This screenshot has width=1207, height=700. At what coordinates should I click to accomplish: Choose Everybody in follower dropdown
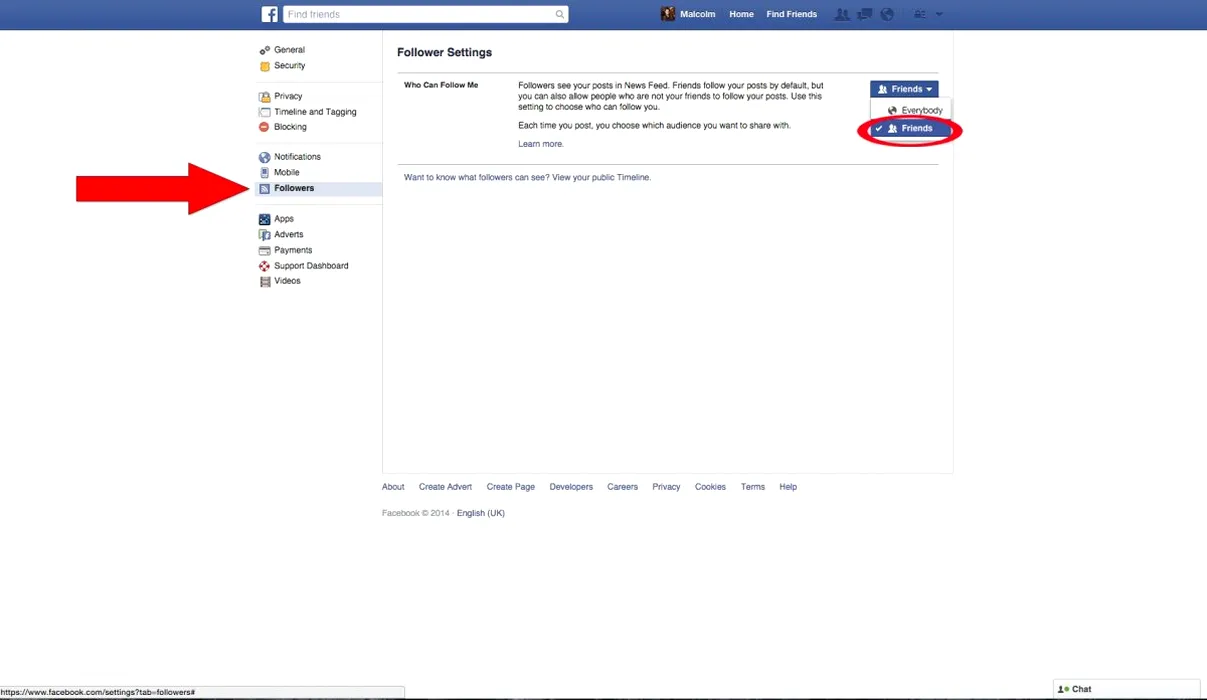point(915,110)
